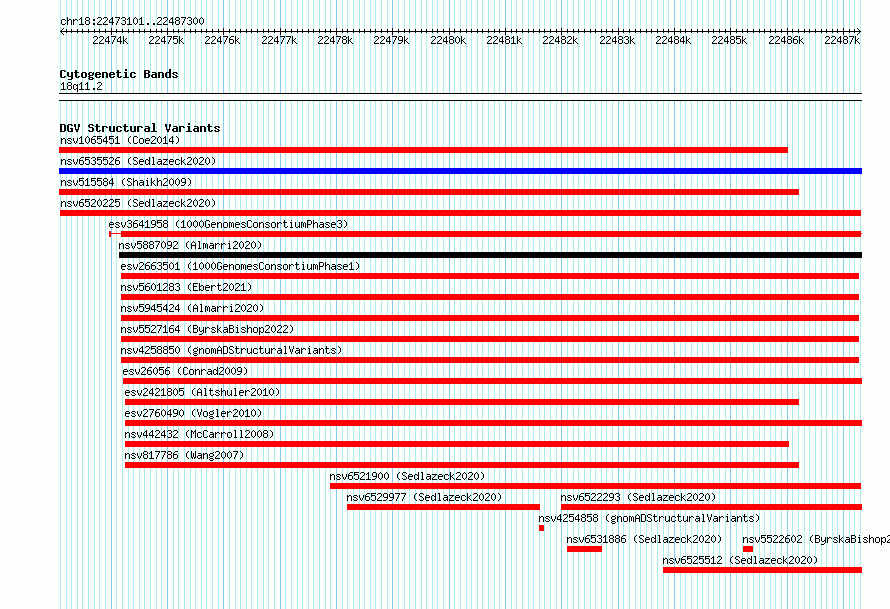The height and width of the screenshot is (609, 890).
Task: Click nsv5945424 (Almarri2020) label
Action: pos(192,308)
